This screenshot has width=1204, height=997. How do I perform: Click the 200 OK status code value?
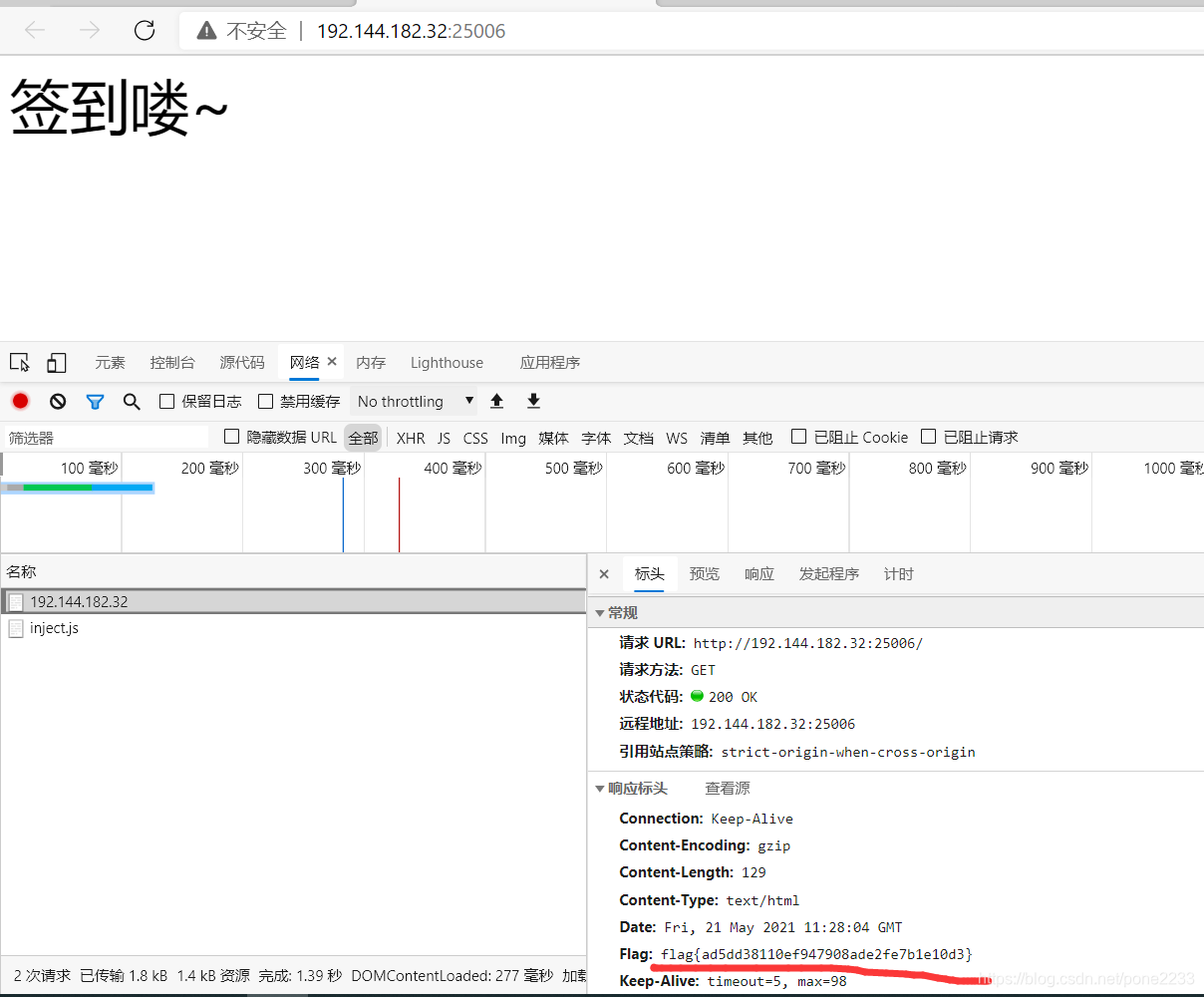click(733, 697)
